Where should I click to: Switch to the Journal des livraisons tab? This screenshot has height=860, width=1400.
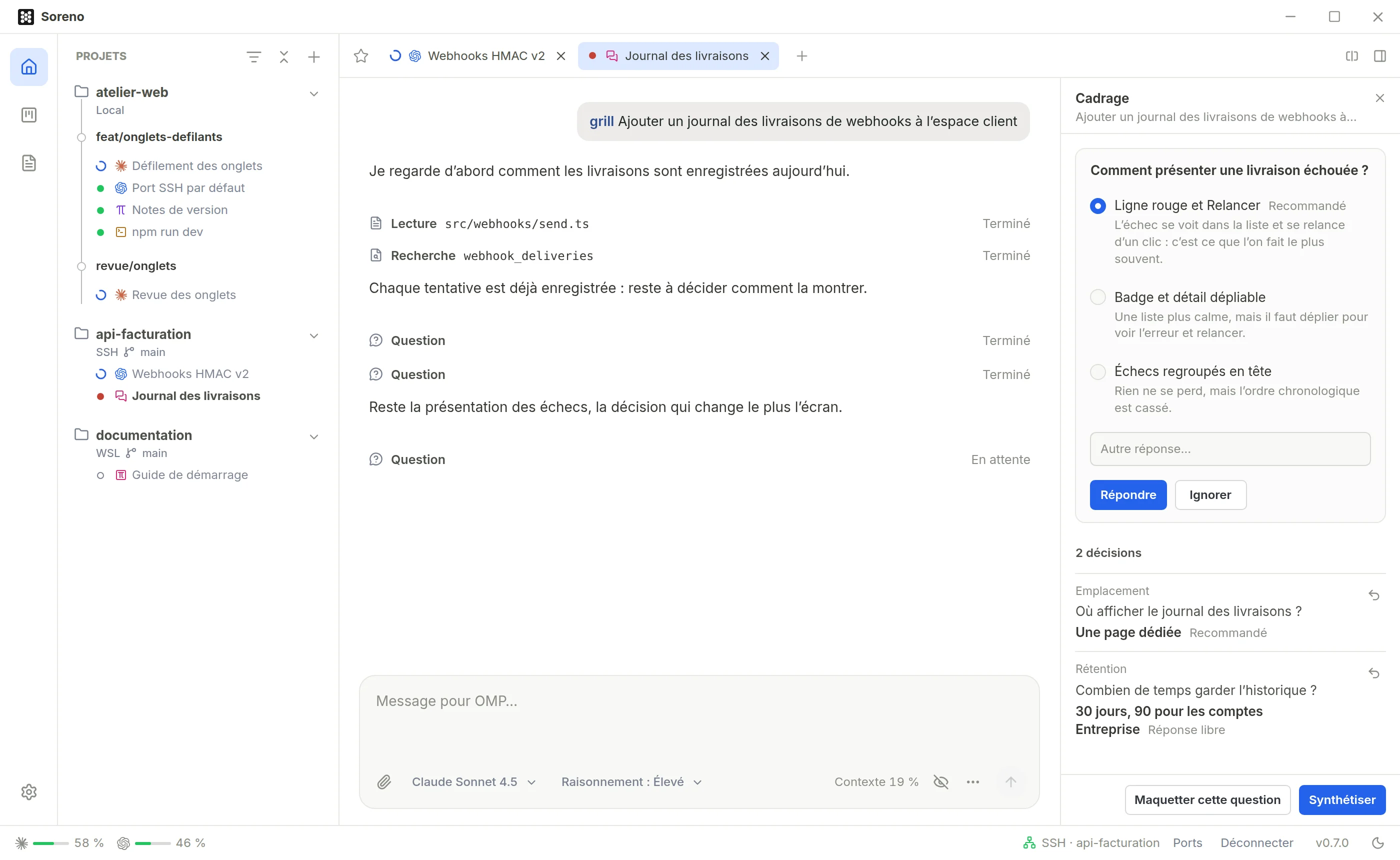(x=678, y=55)
